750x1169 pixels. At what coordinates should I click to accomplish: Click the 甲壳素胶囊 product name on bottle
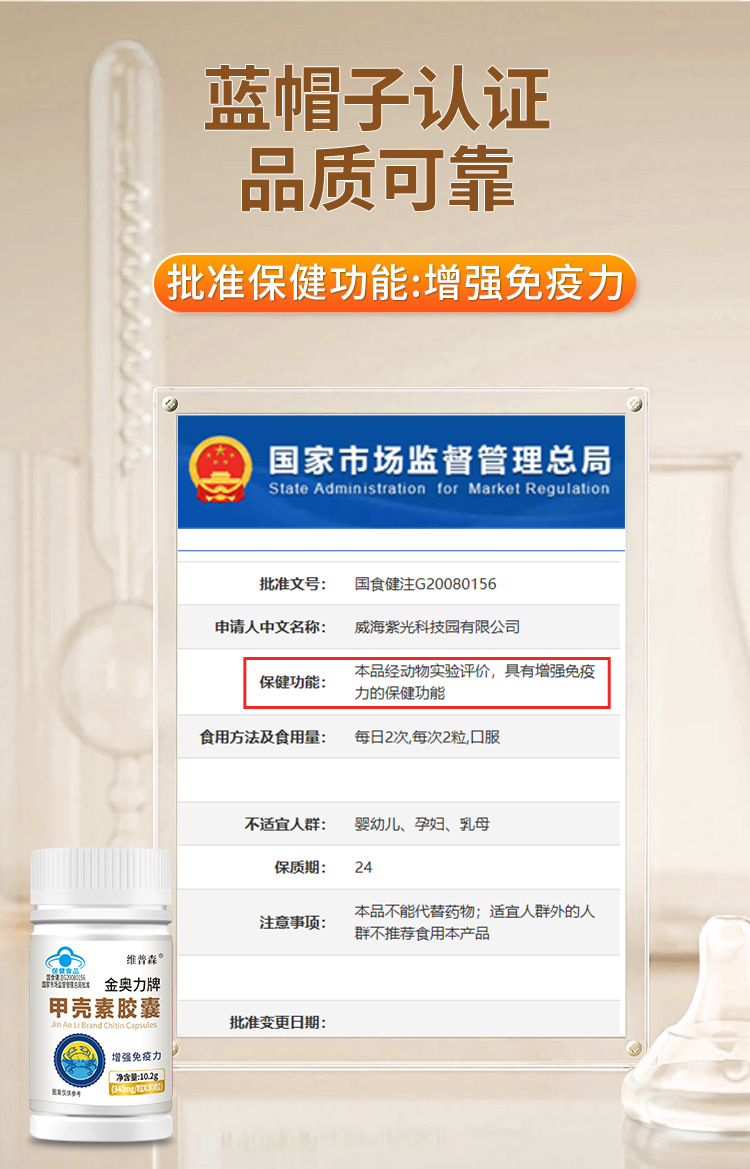[104, 1009]
